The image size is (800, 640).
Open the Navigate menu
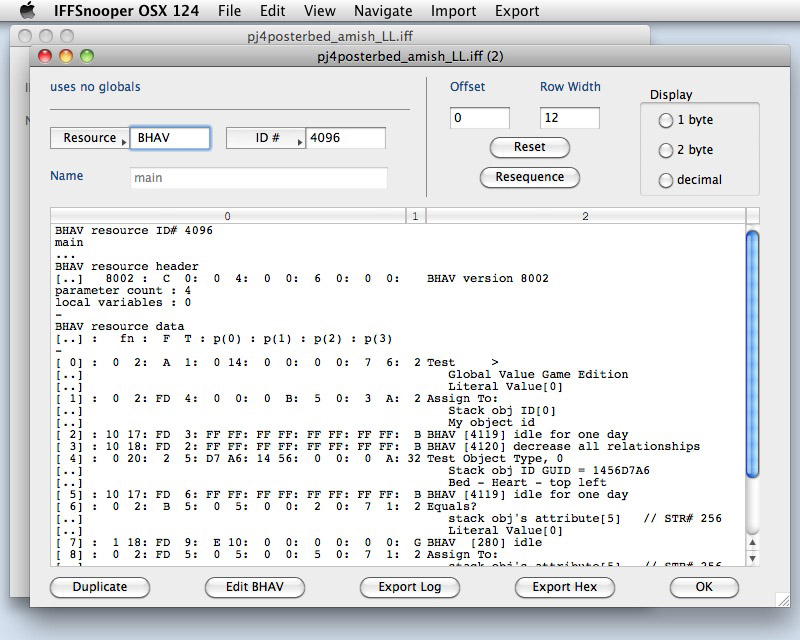382,11
